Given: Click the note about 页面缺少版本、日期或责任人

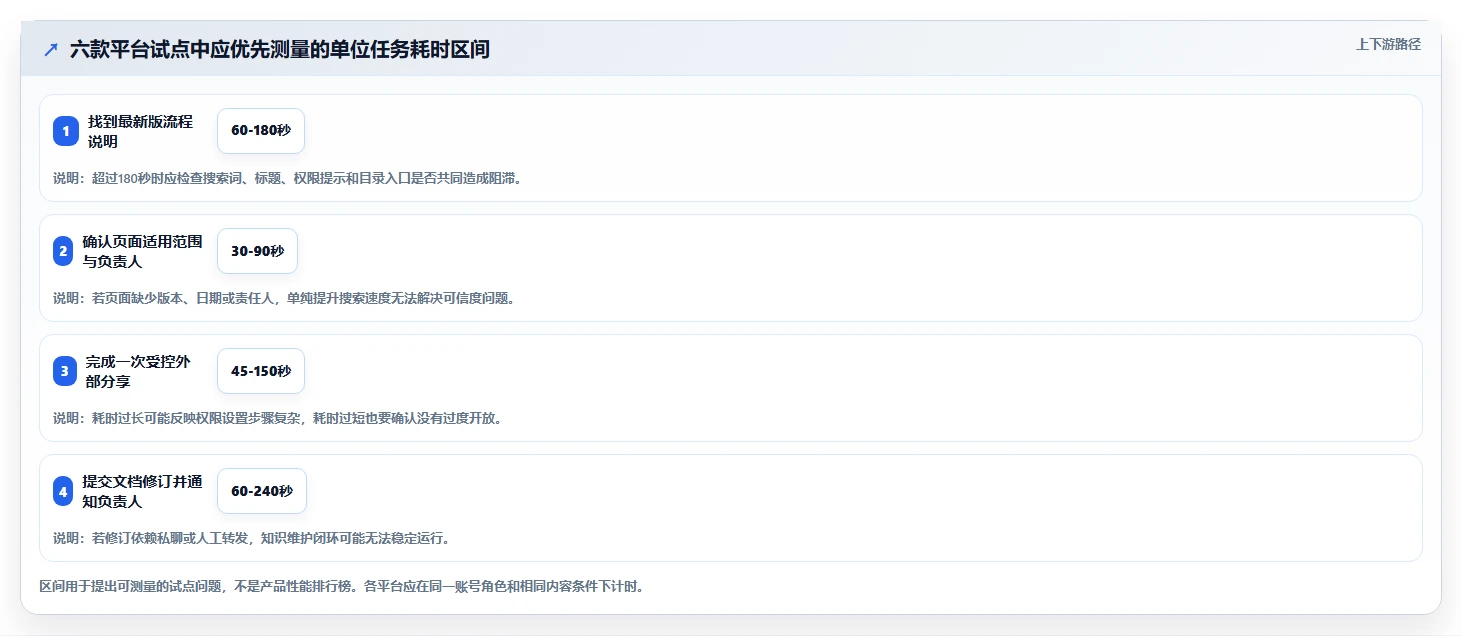Looking at the screenshot, I should 284,298.
